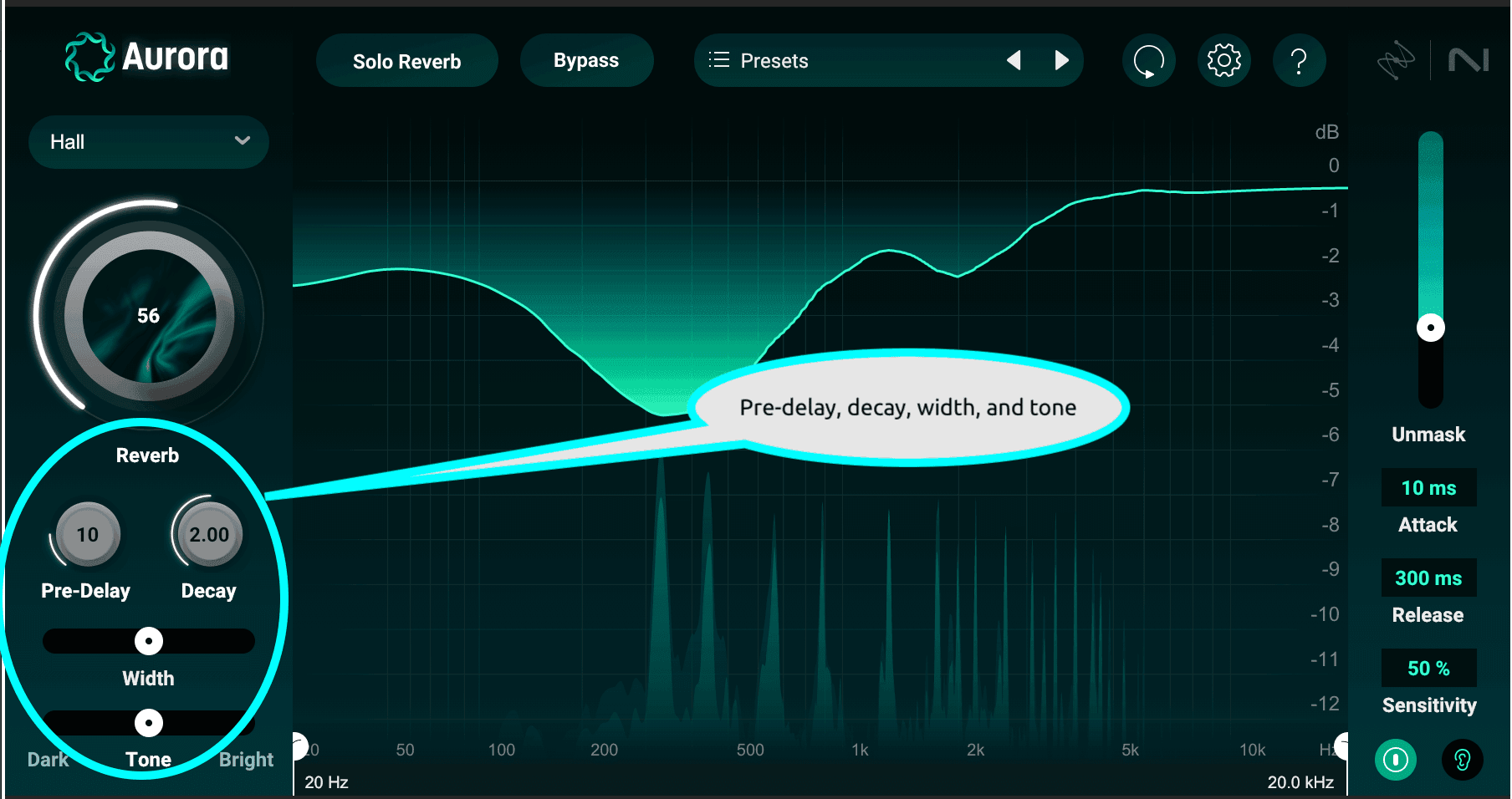Click the Decay knob showing 2.00
The image size is (1512, 799).
click(x=209, y=535)
